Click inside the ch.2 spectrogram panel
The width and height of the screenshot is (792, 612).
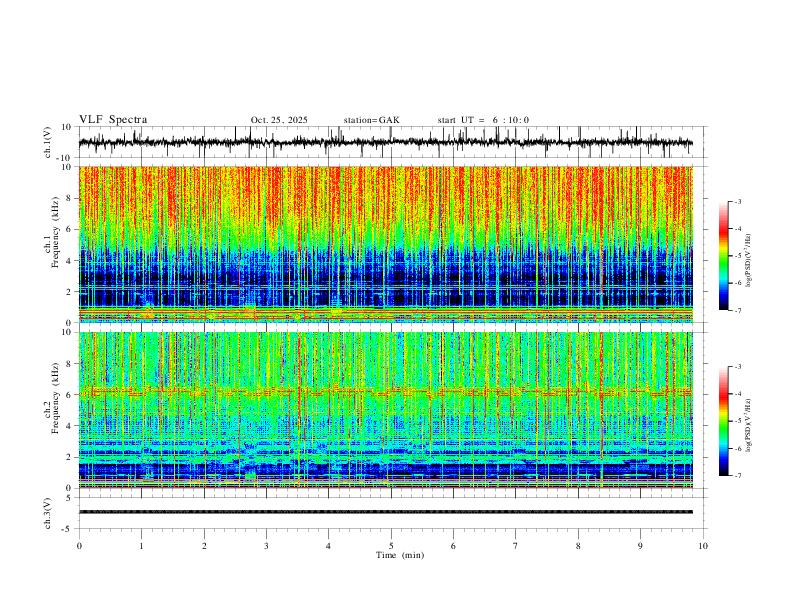(385, 410)
